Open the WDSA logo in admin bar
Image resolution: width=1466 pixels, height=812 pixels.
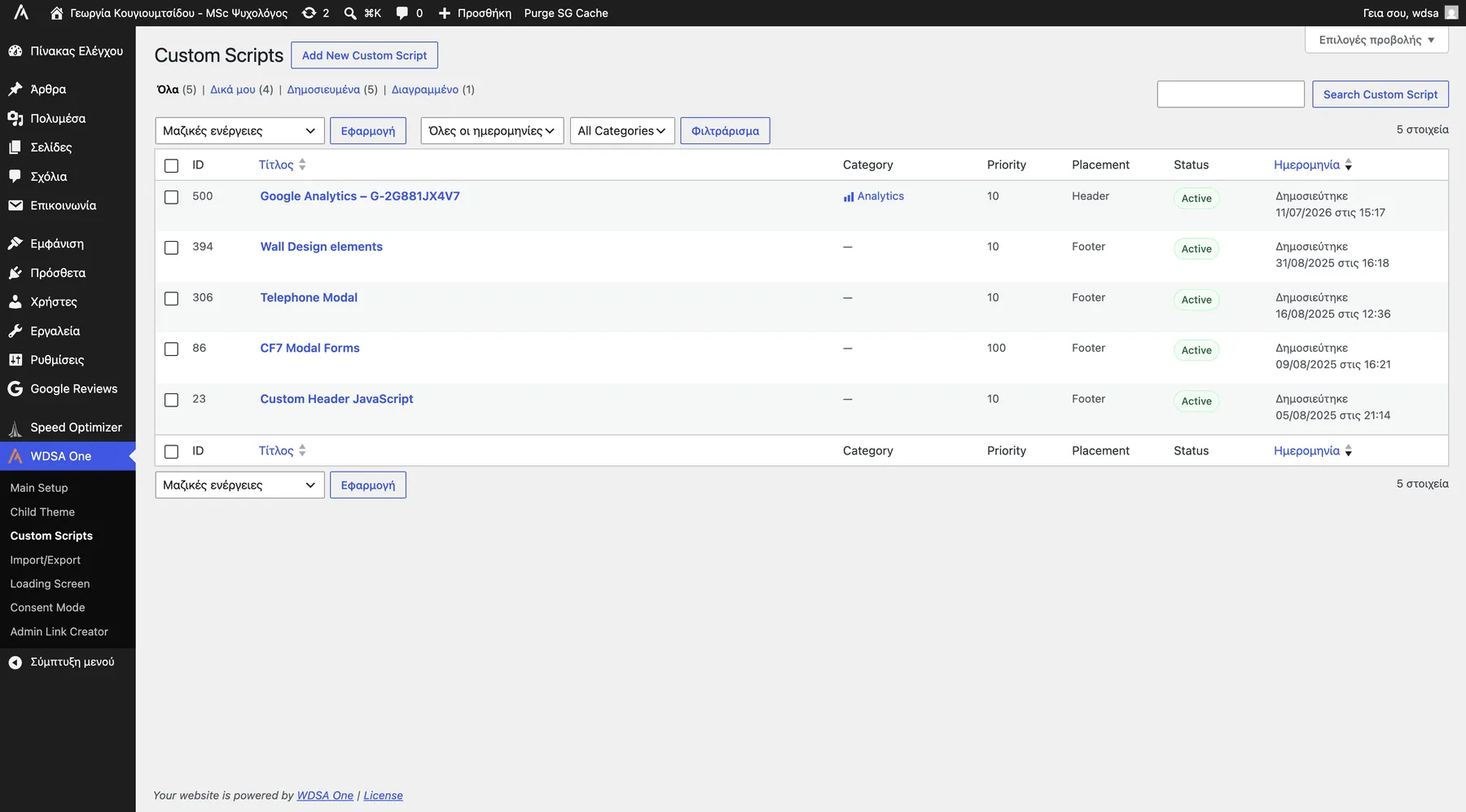point(21,12)
